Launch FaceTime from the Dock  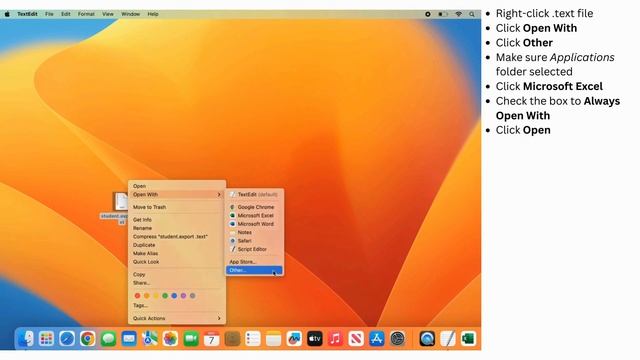click(x=191, y=338)
